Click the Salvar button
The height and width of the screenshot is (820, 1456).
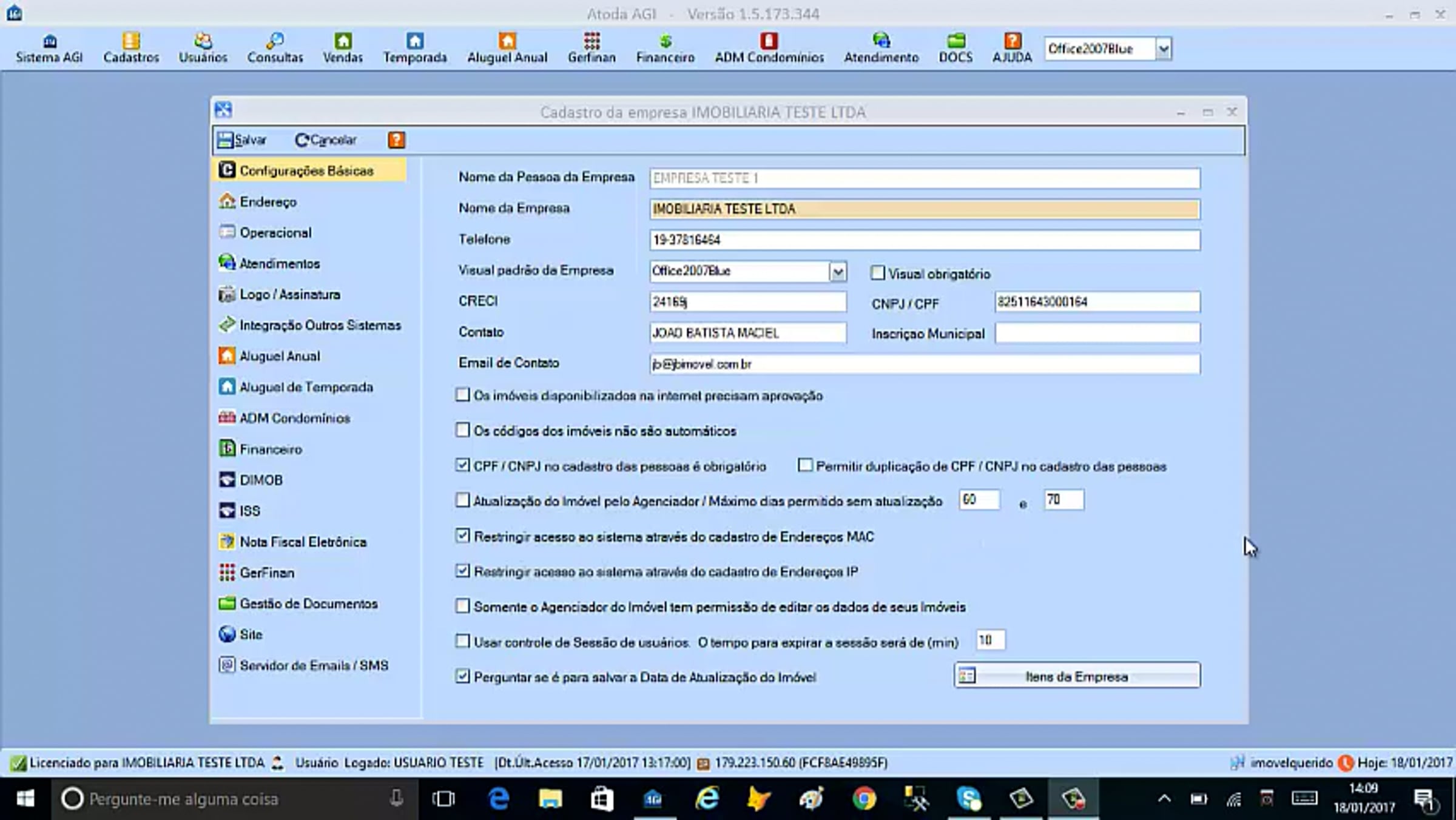(242, 140)
